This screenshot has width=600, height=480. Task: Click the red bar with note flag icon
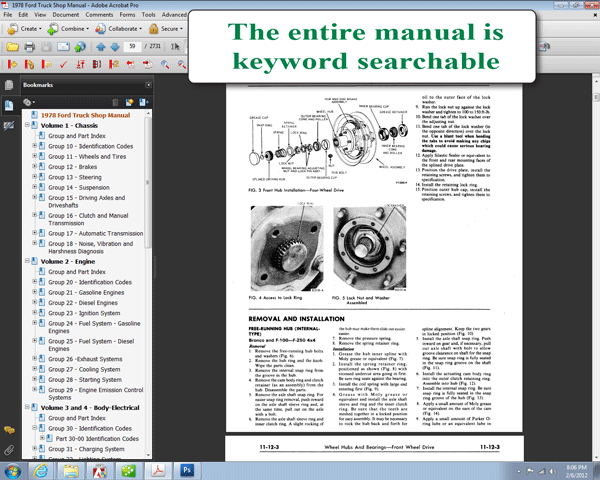(46, 64)
